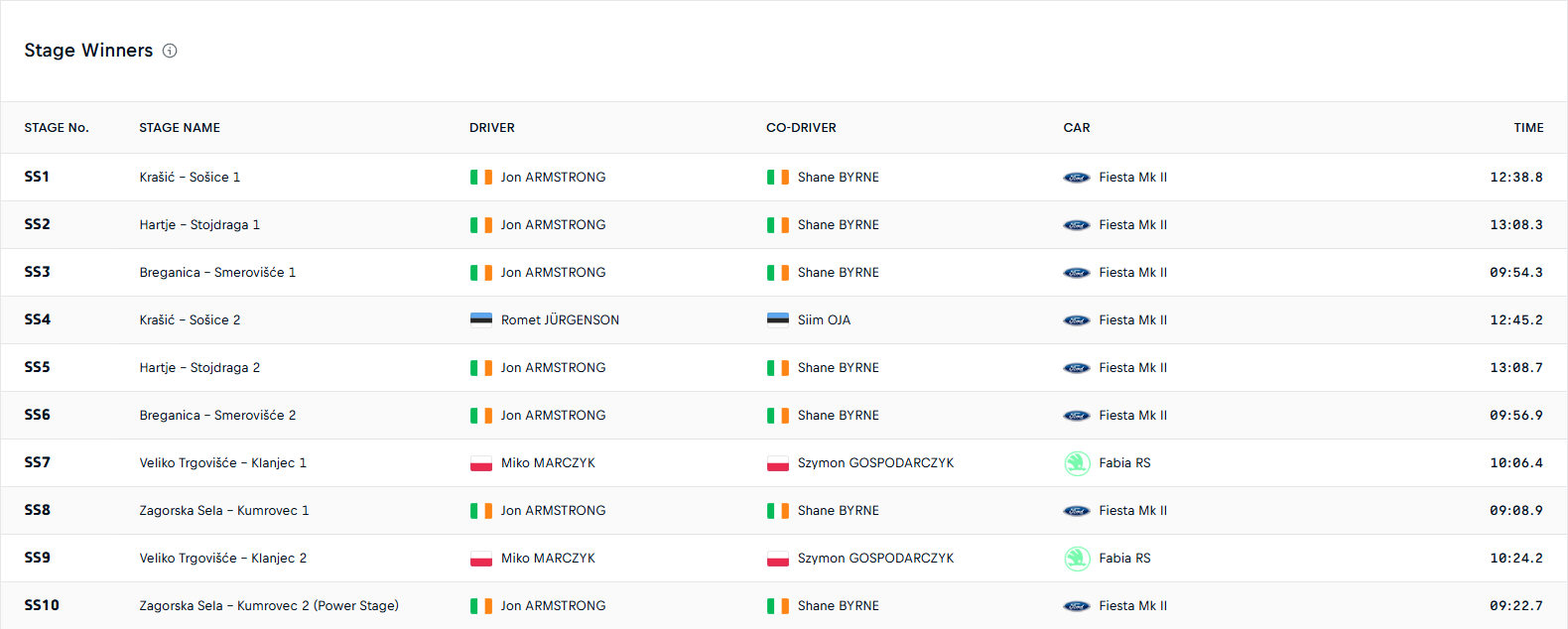This screenshot has width=1568, height=629.
Task: Click stage name Krašić – Sošice 1
Action: coord(190,178)
